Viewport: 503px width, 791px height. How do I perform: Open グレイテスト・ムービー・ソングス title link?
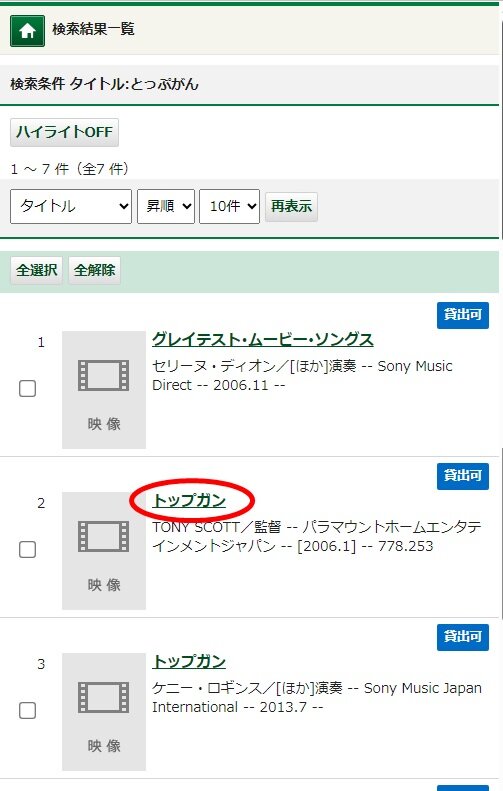(262, 340)
